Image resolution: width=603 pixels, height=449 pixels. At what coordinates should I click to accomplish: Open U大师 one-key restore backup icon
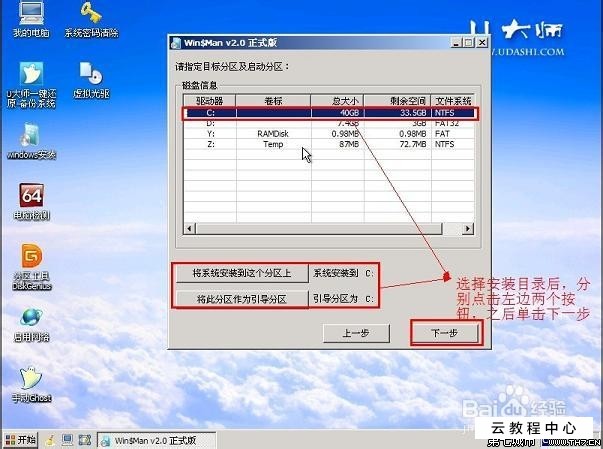[31, 85]
